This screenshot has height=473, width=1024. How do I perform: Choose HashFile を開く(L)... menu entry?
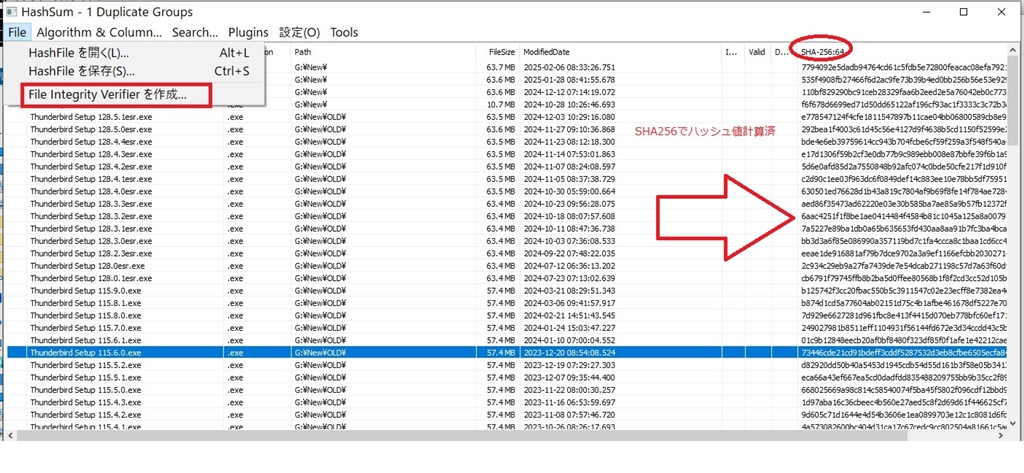[138, 54]
